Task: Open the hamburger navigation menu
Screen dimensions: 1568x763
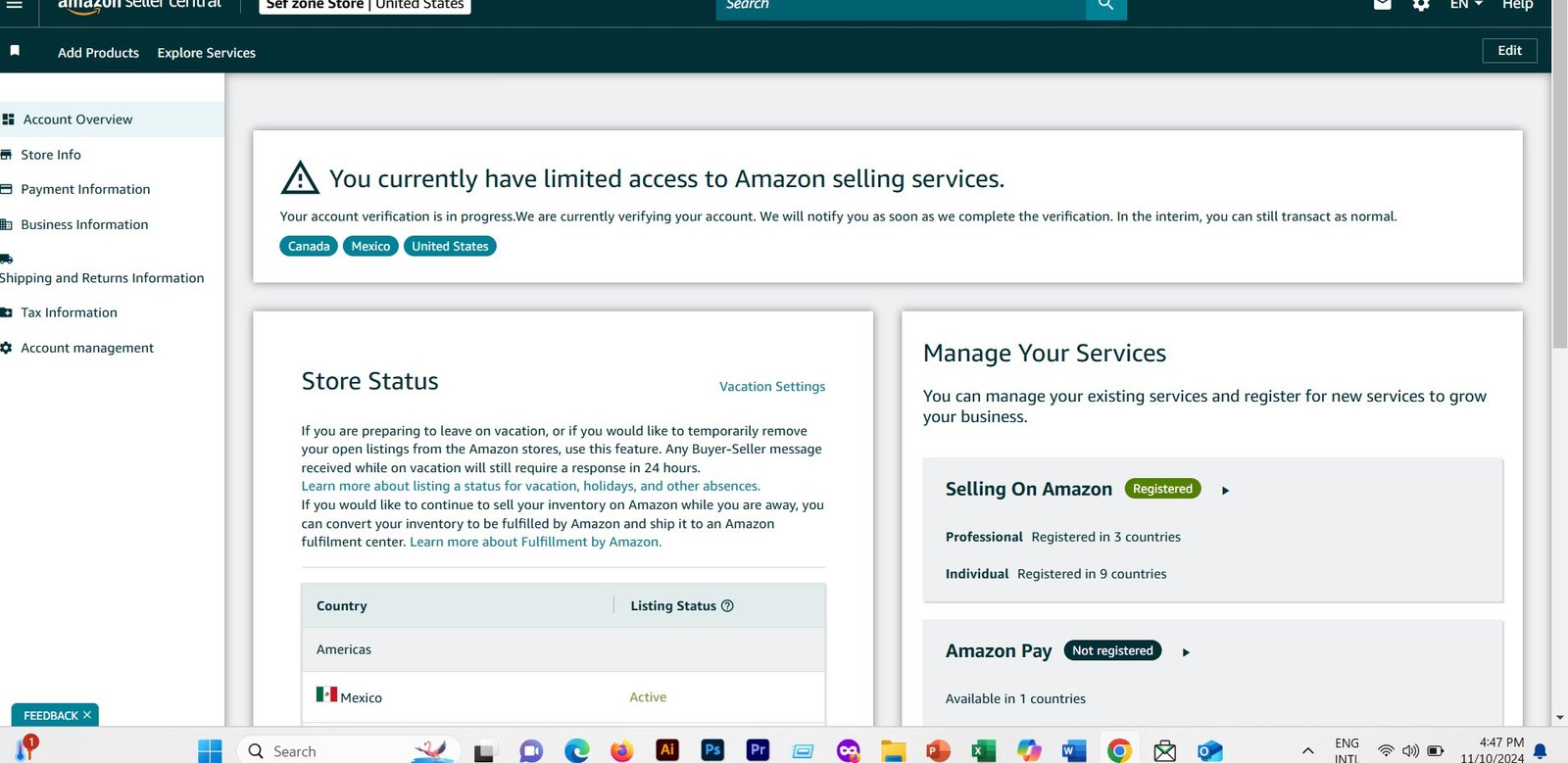Action: [15, 5]
